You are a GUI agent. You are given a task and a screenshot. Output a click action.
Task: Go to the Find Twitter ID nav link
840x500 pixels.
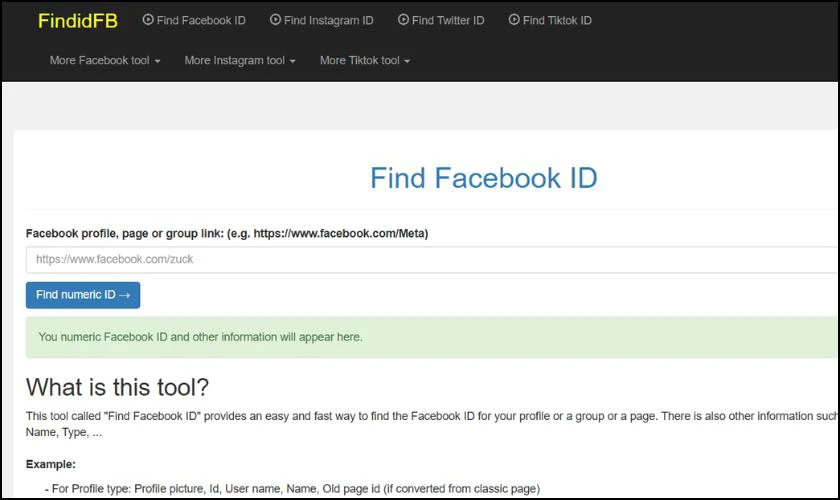pyautogui.click(x=441, y=20)
